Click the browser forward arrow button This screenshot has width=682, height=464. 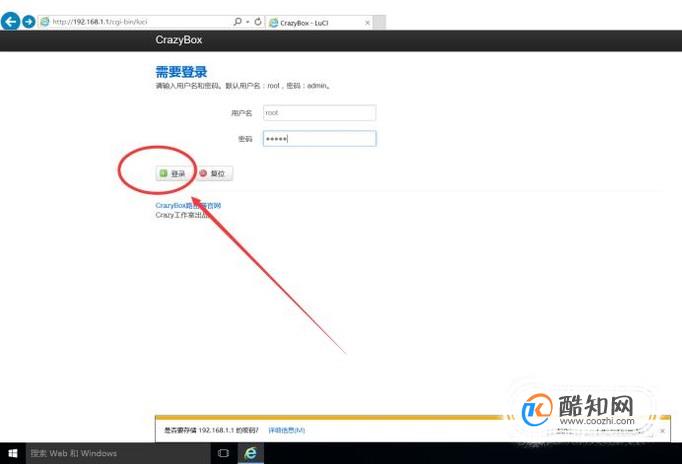[29, 21]
